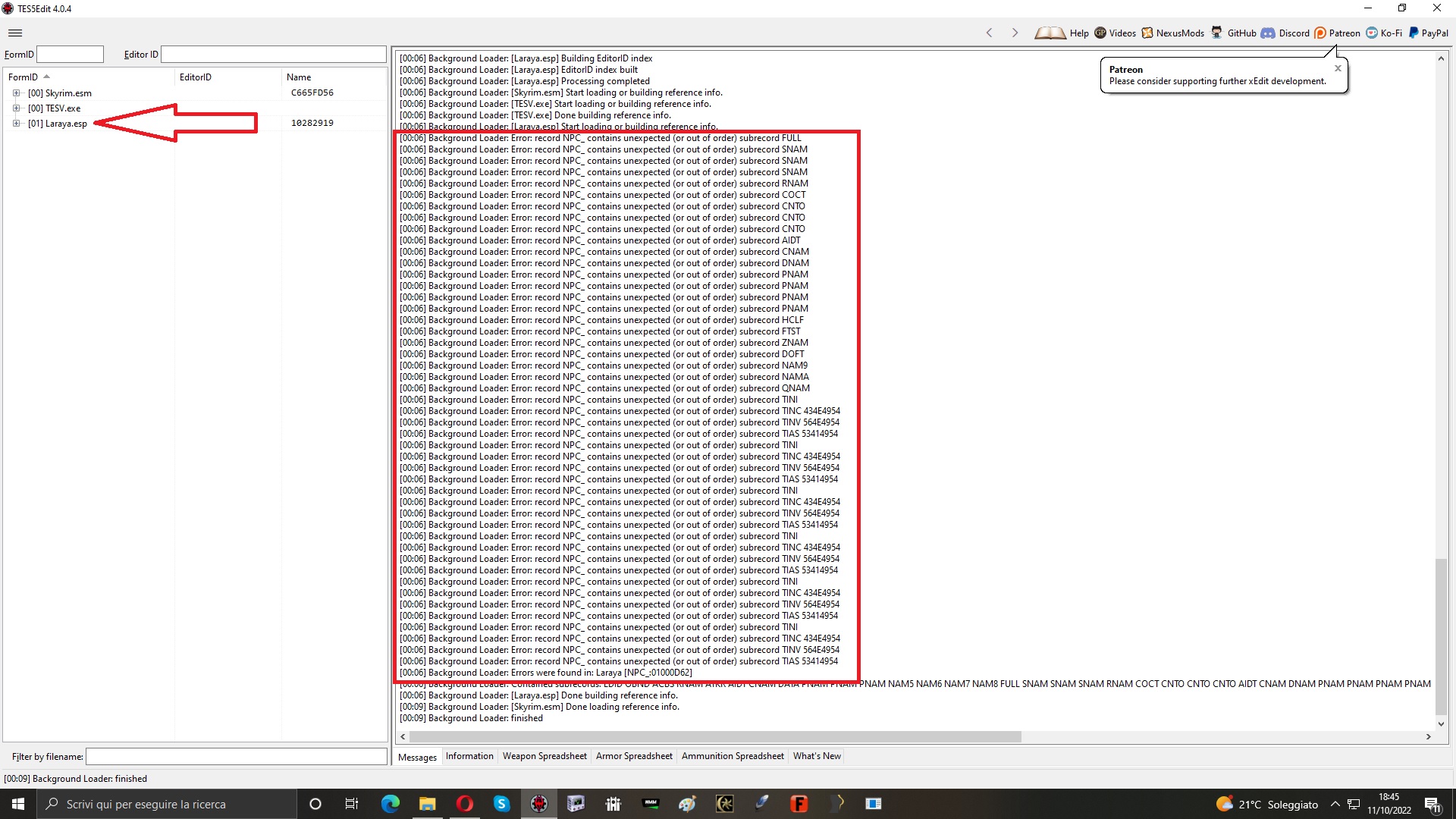Click the back navigation arrow
1456x819 pixels.
pos(989,33)
